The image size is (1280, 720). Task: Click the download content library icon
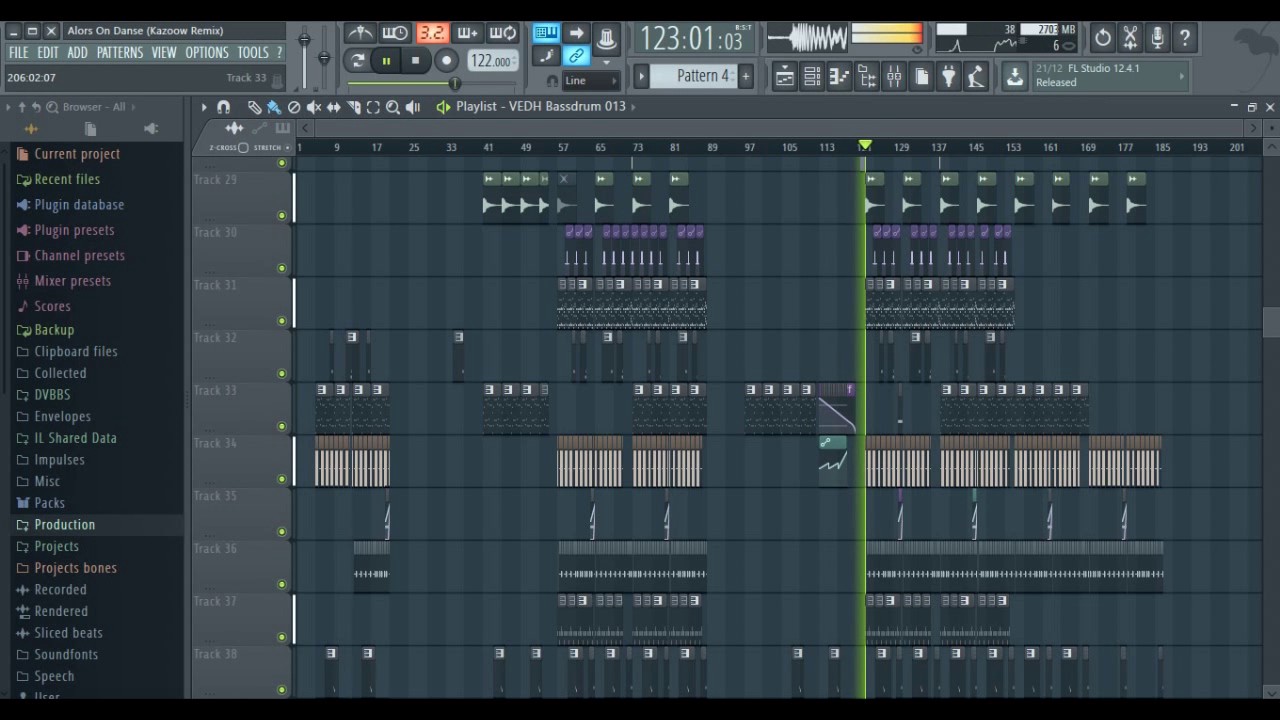click(x=1014, y=76)
